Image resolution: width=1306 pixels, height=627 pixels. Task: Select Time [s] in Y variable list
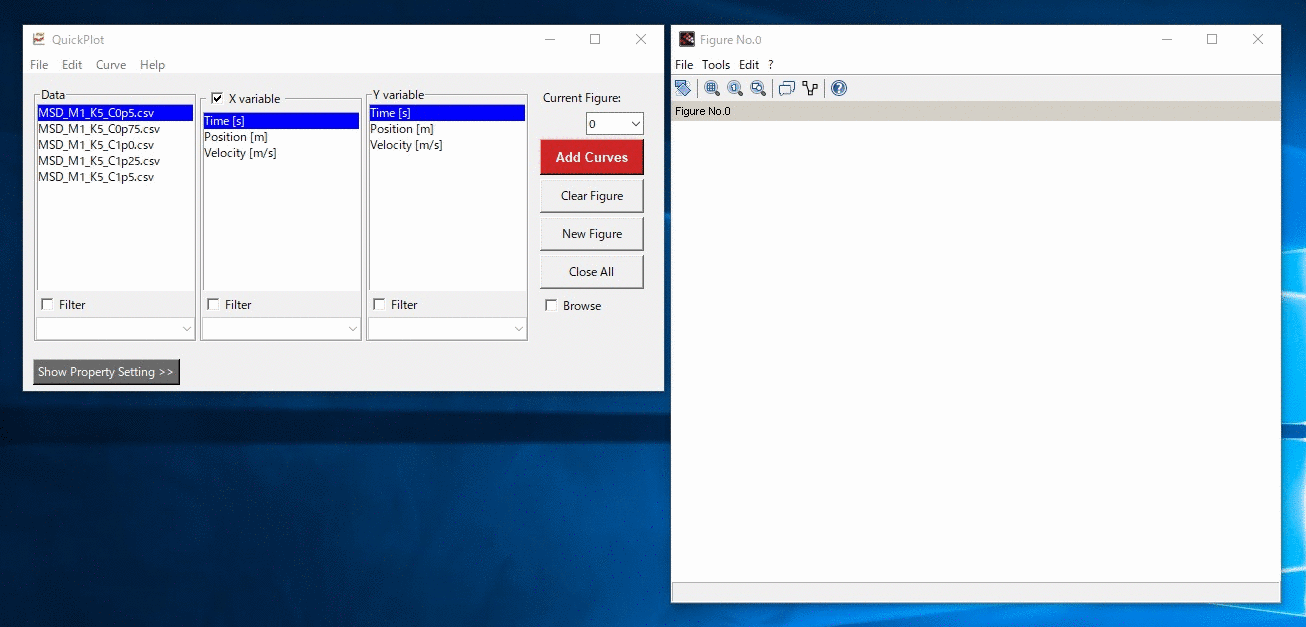pyautogui.click(x=447, y=113)
